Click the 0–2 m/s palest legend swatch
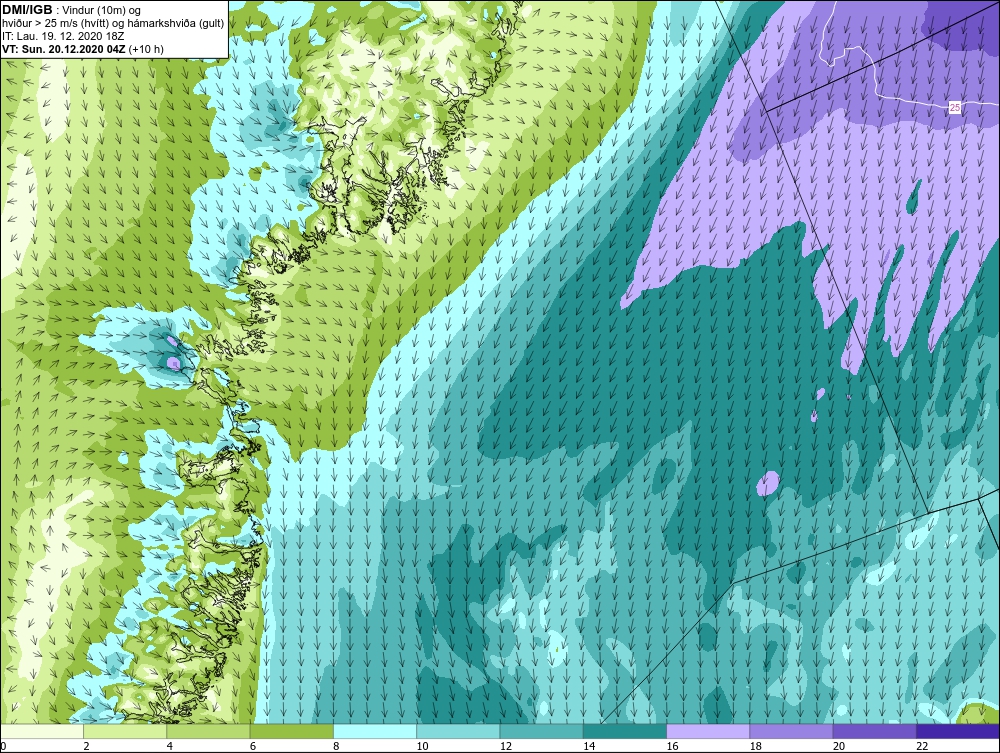Viewport: 1000px width, 753px height. 42,731
